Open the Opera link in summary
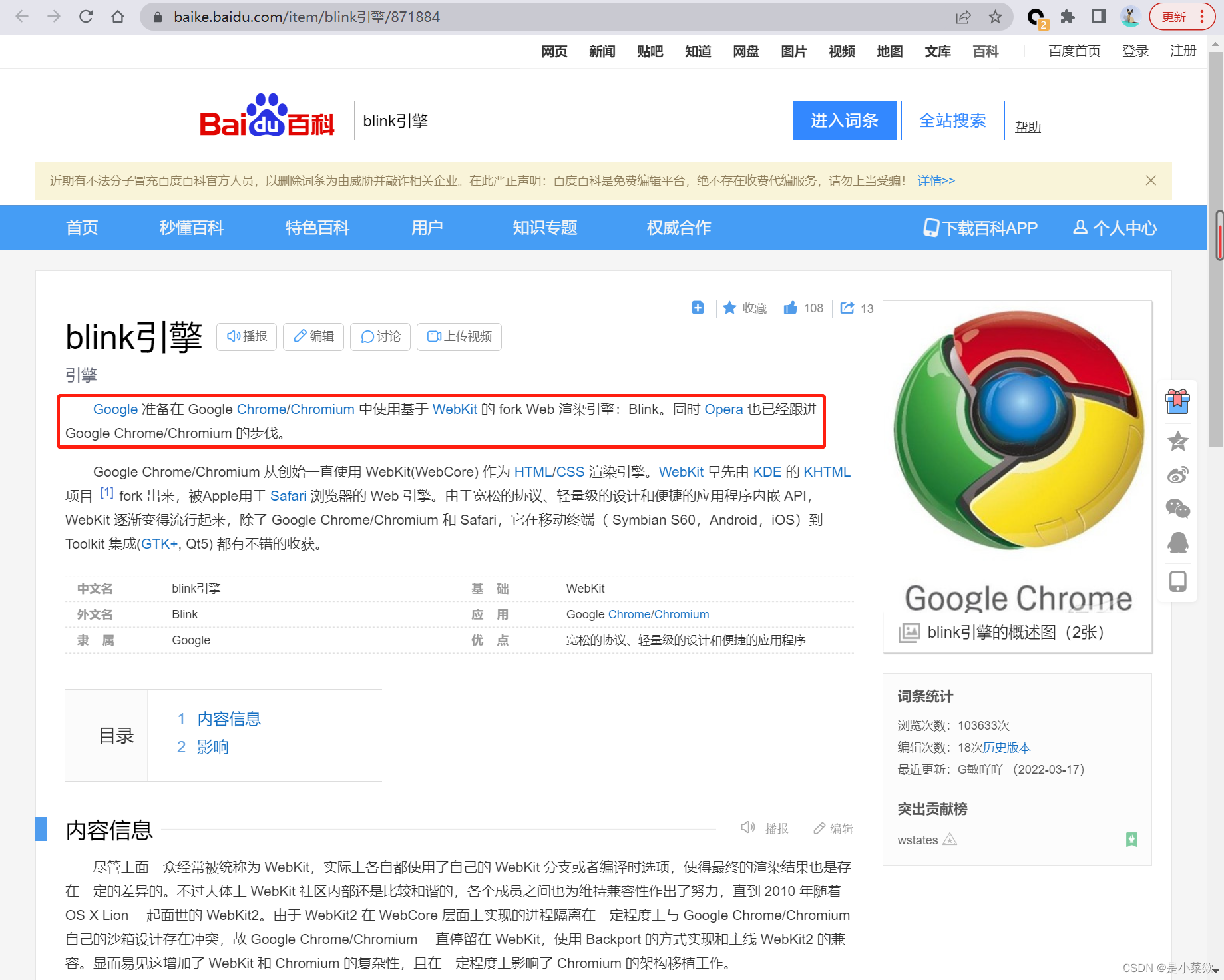The width and height of the screenshot is (1224, 980). (723, 409)
